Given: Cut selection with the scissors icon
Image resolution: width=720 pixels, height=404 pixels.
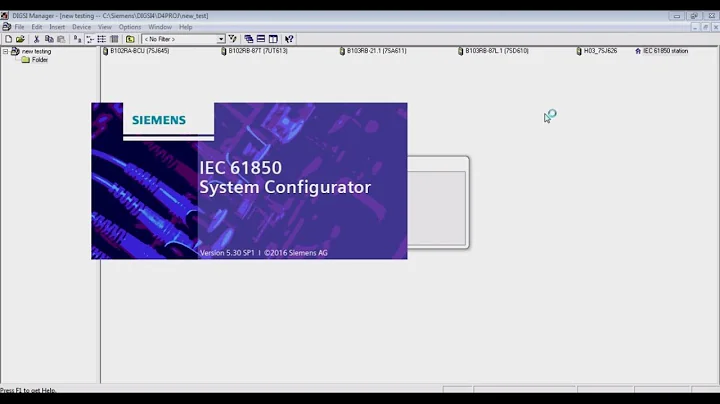Looking at the screenshot, I should pos(36,39).
